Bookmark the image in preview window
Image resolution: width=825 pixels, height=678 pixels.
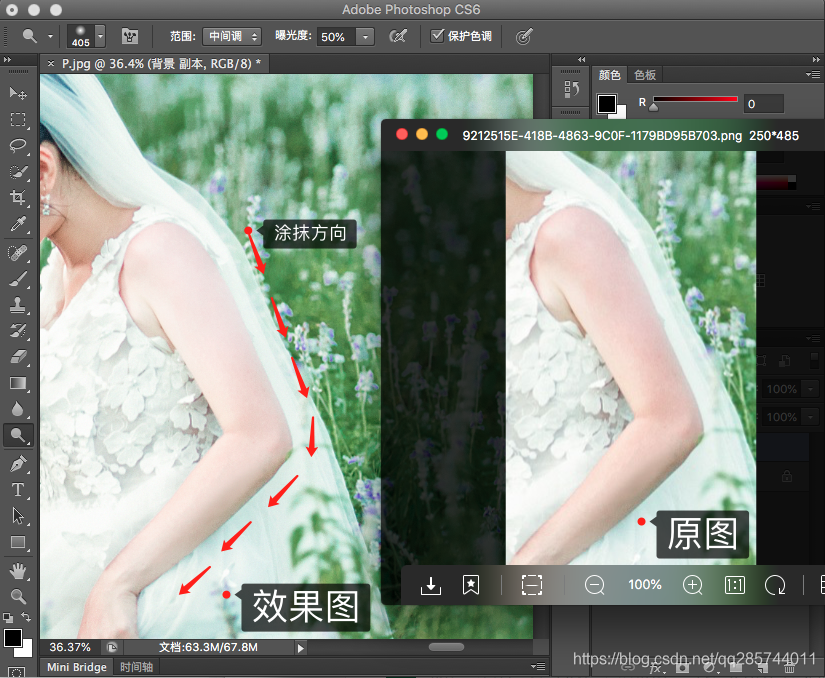point(471,585)
